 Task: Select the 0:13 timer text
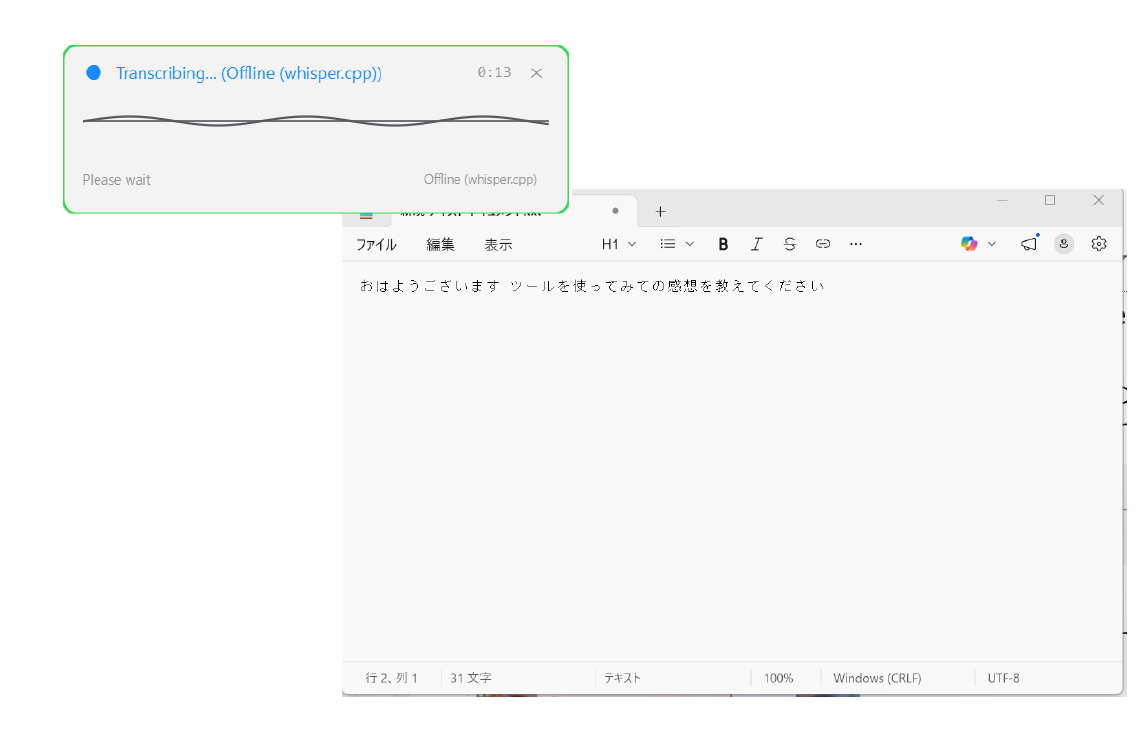[495, 72]
